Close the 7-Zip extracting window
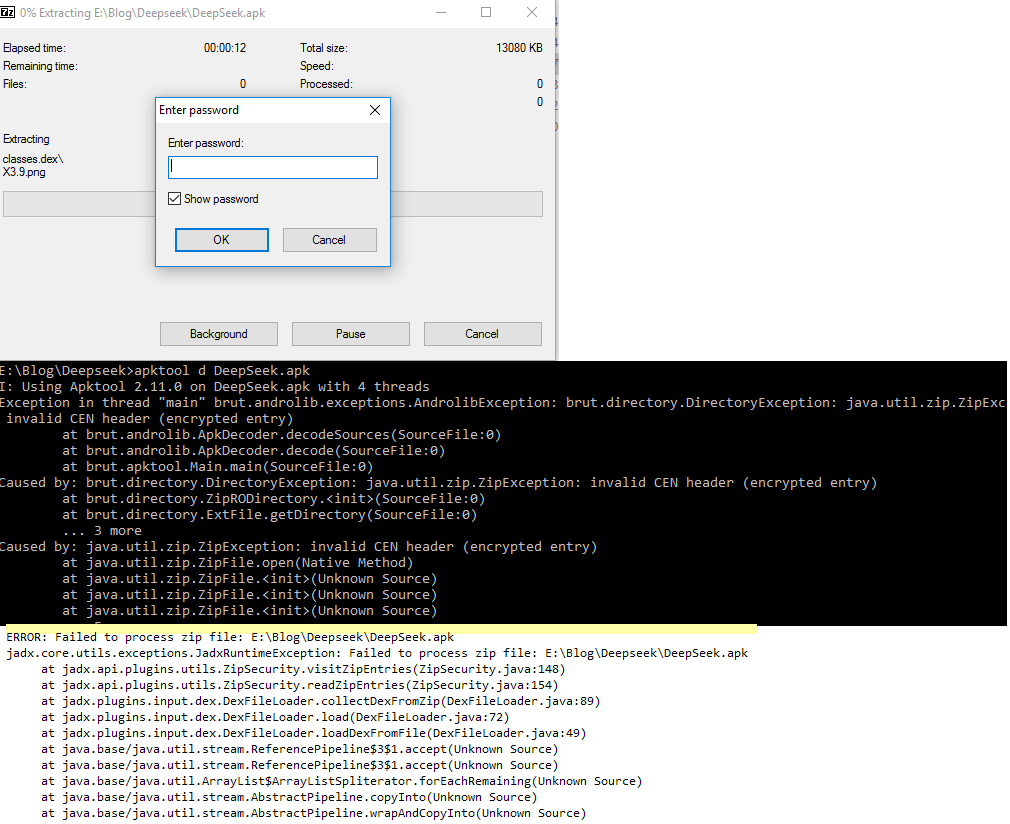 [x=532, y=12]
